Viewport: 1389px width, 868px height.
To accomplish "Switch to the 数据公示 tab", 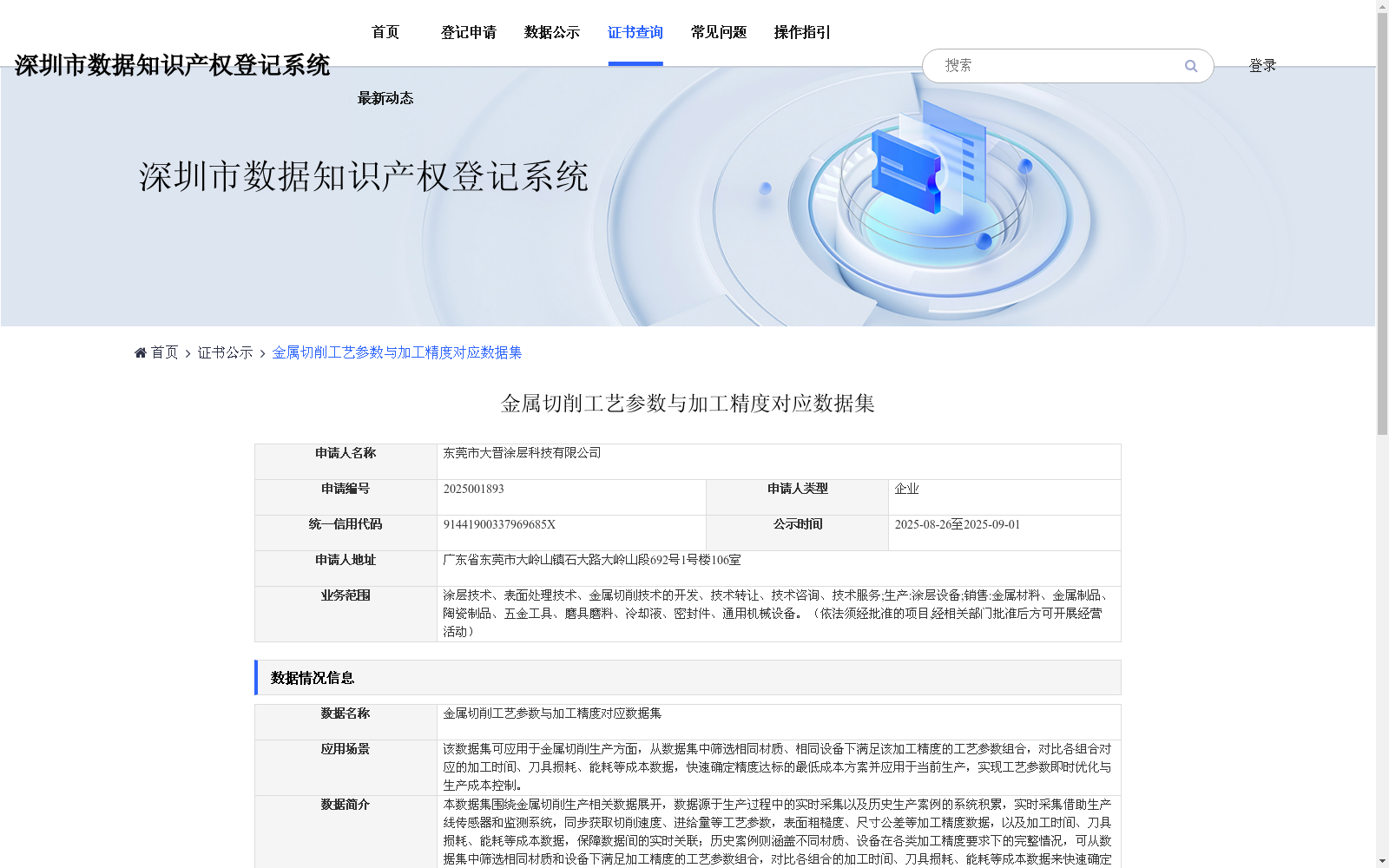I will 550,32.
